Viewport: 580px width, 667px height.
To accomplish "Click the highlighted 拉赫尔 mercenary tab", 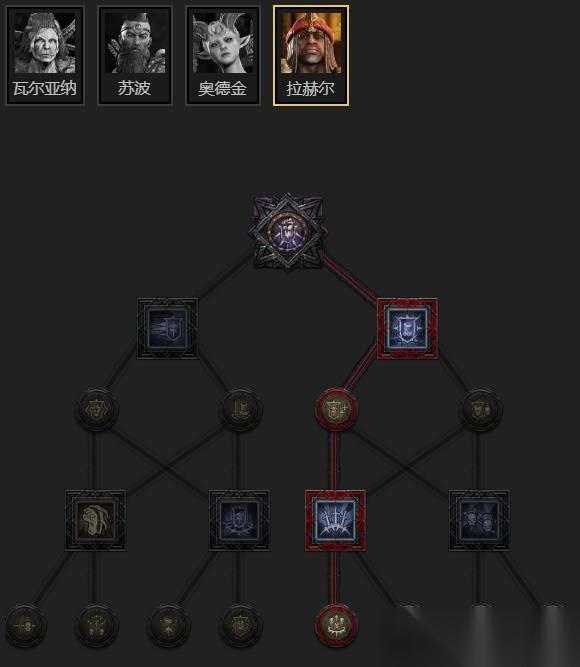I will pyautogui.click(x=311, y=56).
